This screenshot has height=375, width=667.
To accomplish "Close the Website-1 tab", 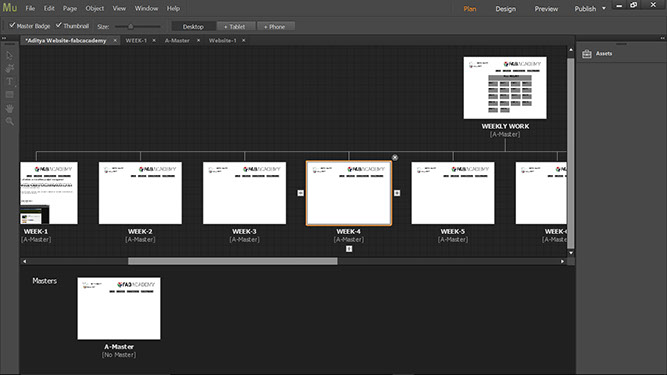I will point(244,40).
